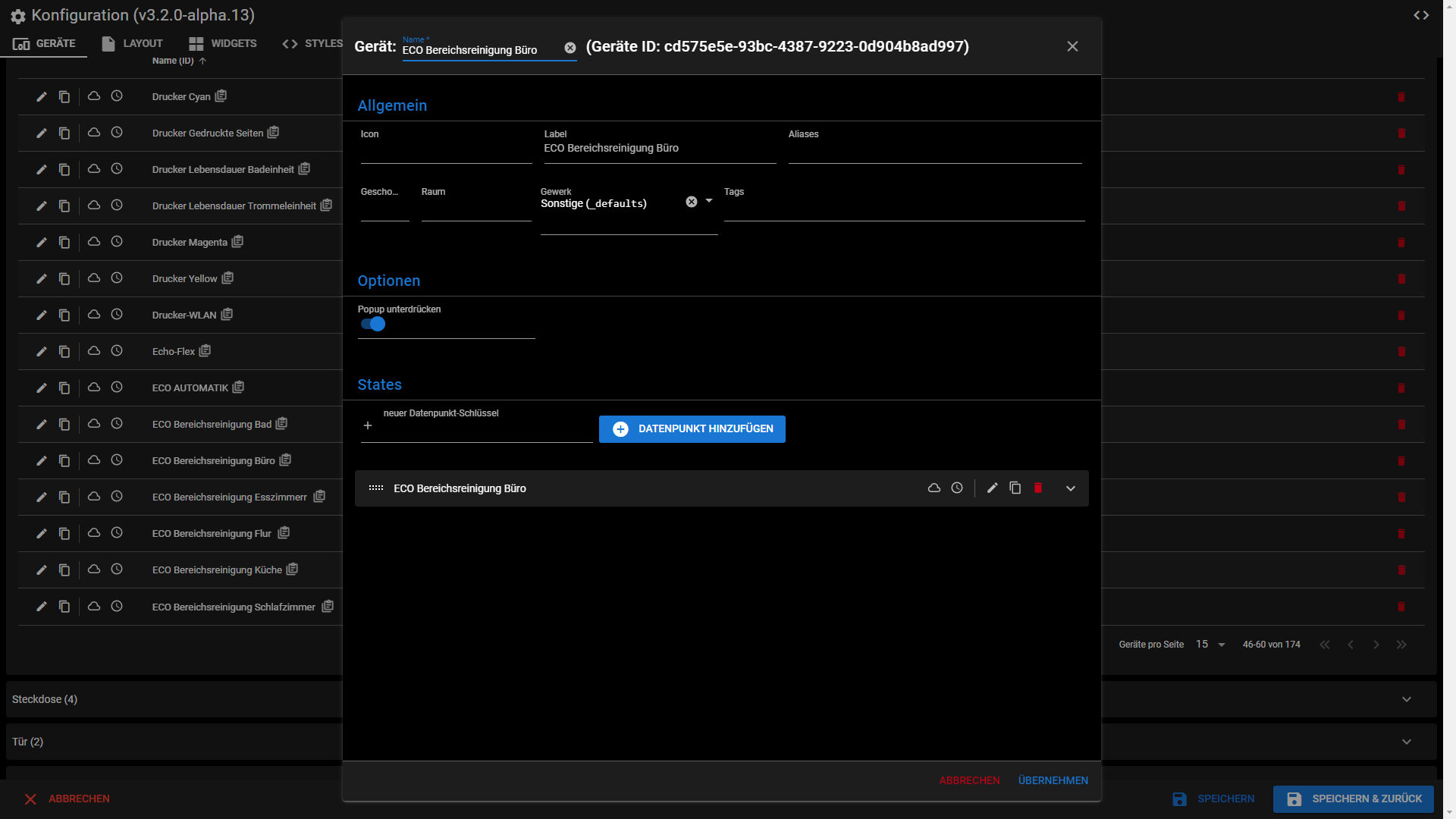Click ÜBERNEHMEN in the dialog
Image resolution: width=1456 pixels, height=819 pixels.
click(x=1053, y=780)
